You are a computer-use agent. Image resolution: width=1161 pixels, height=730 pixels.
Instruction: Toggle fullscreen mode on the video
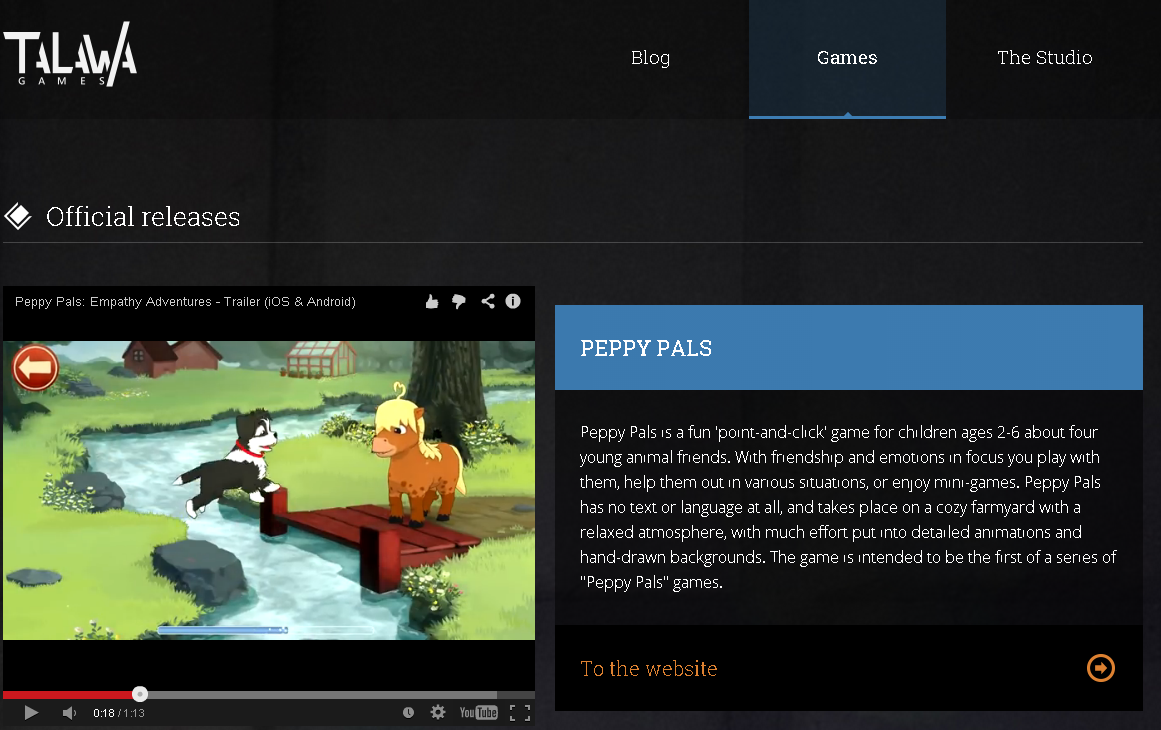(519, 712)
